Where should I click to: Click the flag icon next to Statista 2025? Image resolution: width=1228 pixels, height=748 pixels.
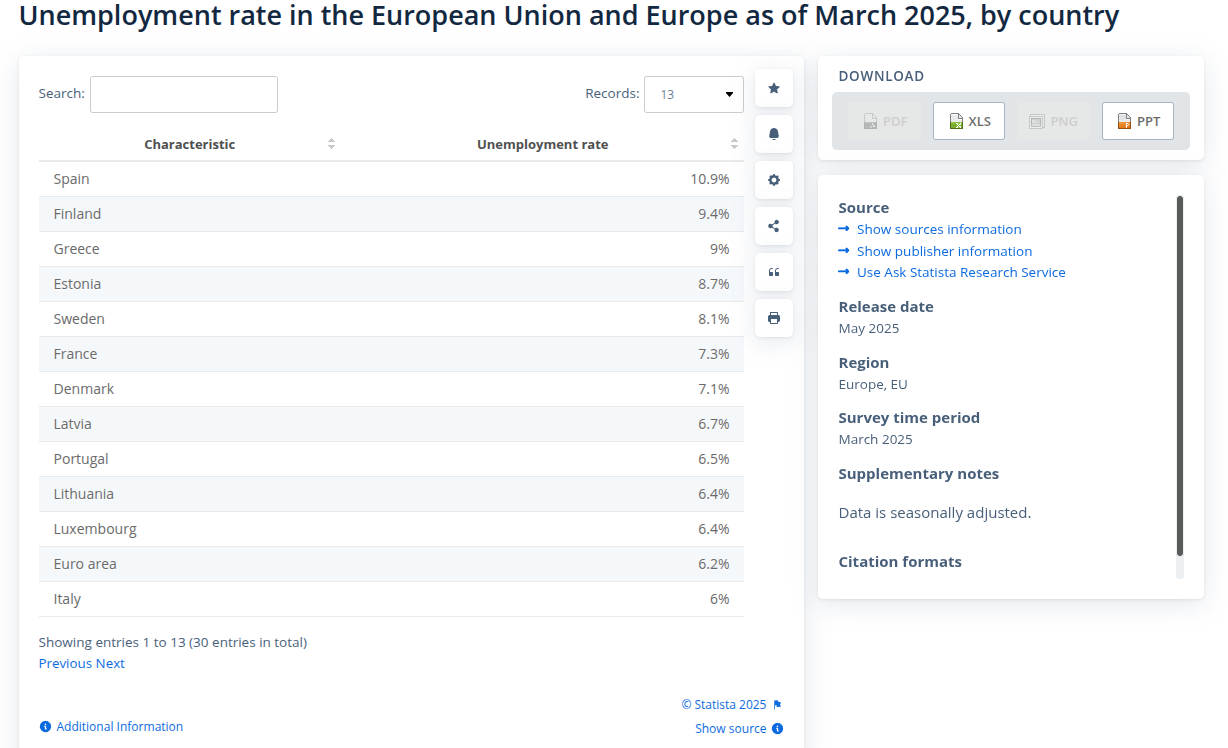[777, 705]
